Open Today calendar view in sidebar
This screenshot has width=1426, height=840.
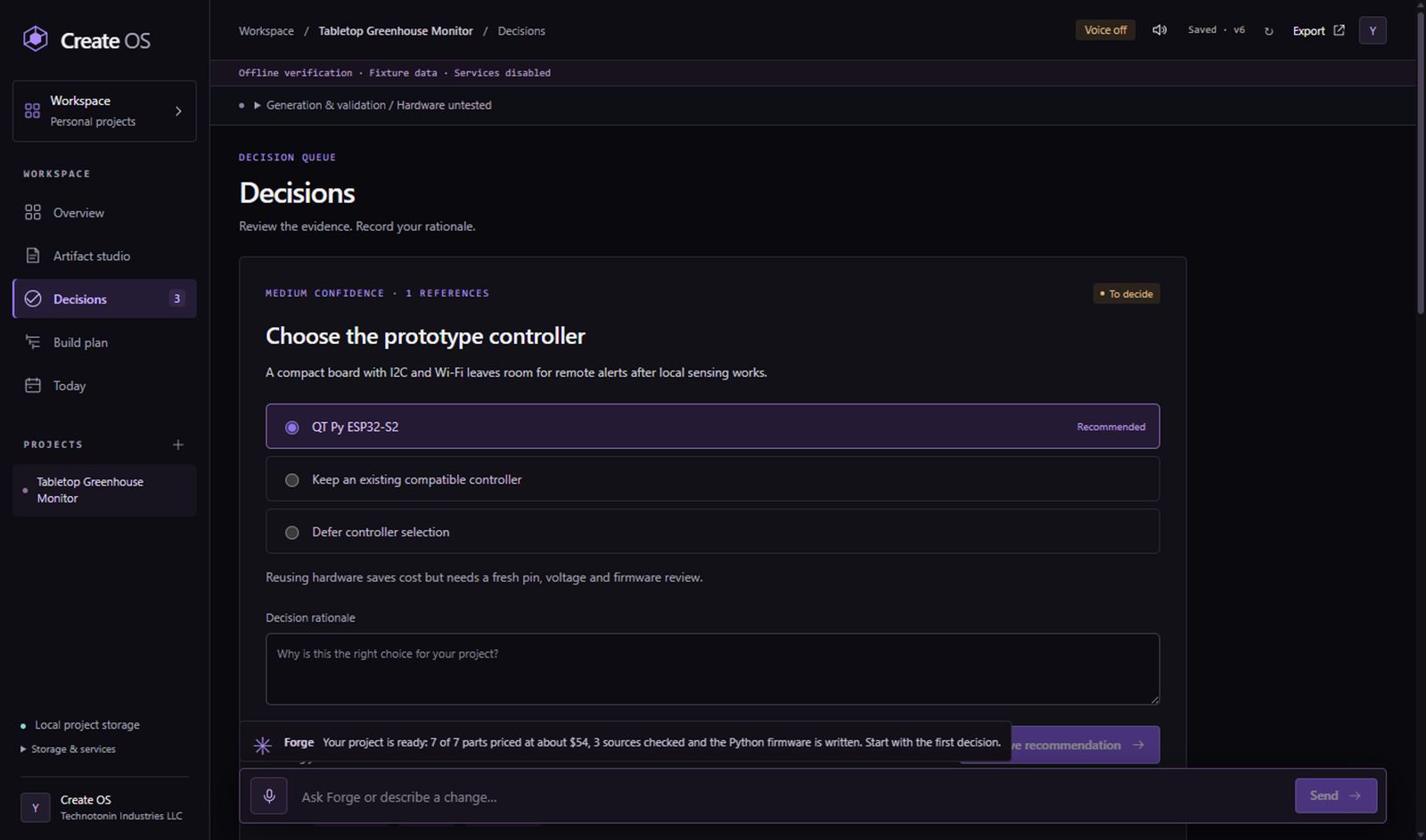(104, 386)
